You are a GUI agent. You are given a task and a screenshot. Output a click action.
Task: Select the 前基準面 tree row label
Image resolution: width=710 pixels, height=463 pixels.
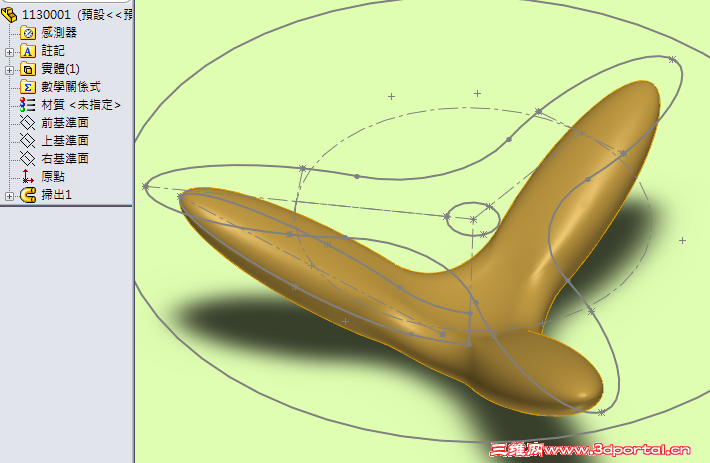65,123
